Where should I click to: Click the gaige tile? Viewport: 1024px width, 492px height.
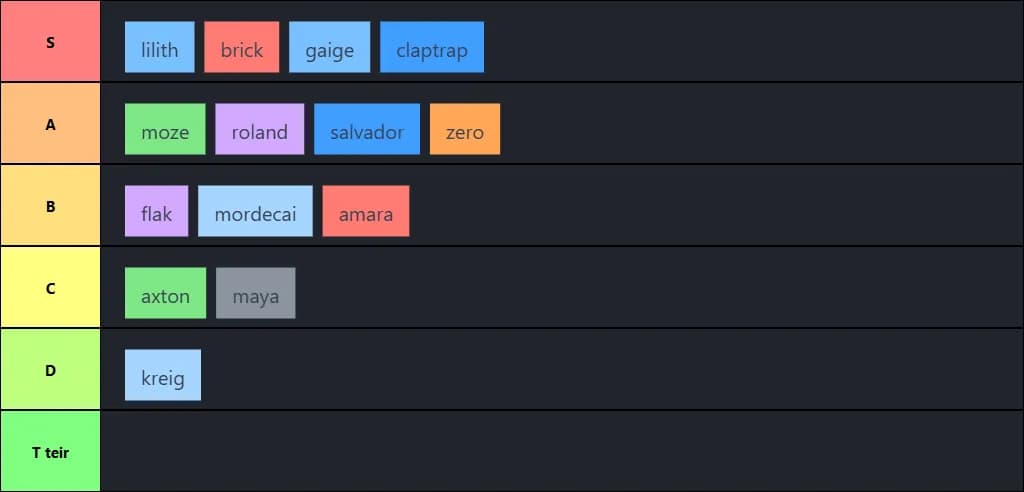click(x=329, y=47)
